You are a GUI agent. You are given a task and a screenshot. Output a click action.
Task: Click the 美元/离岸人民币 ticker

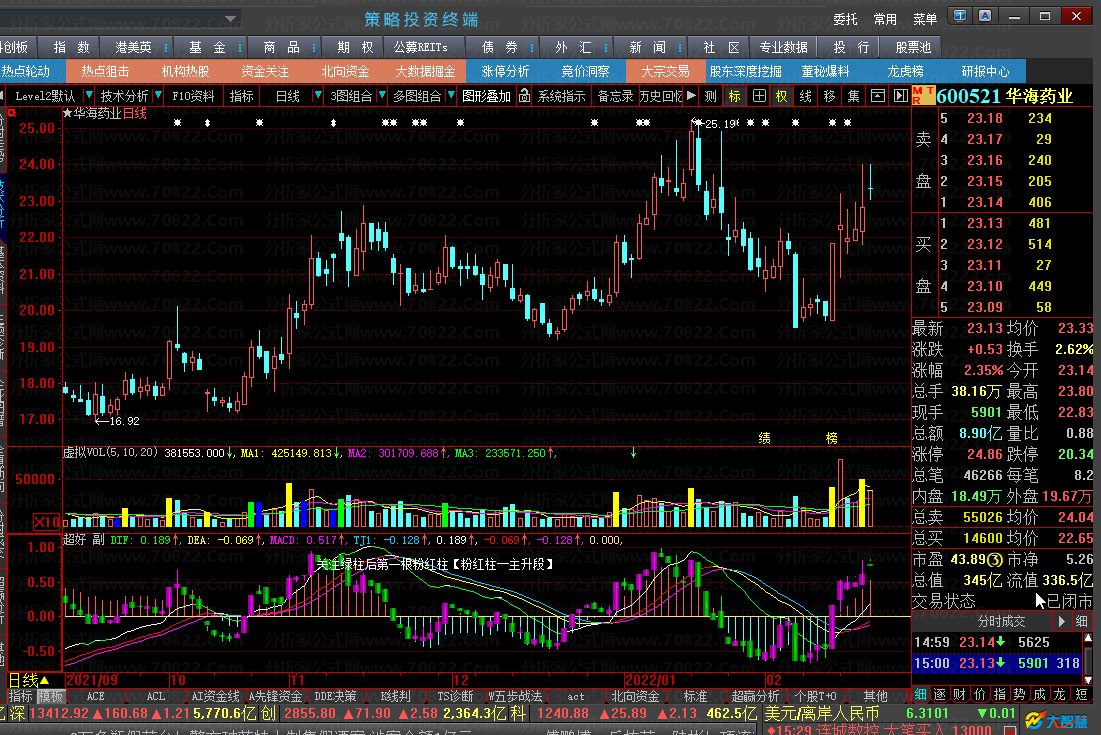822,713
